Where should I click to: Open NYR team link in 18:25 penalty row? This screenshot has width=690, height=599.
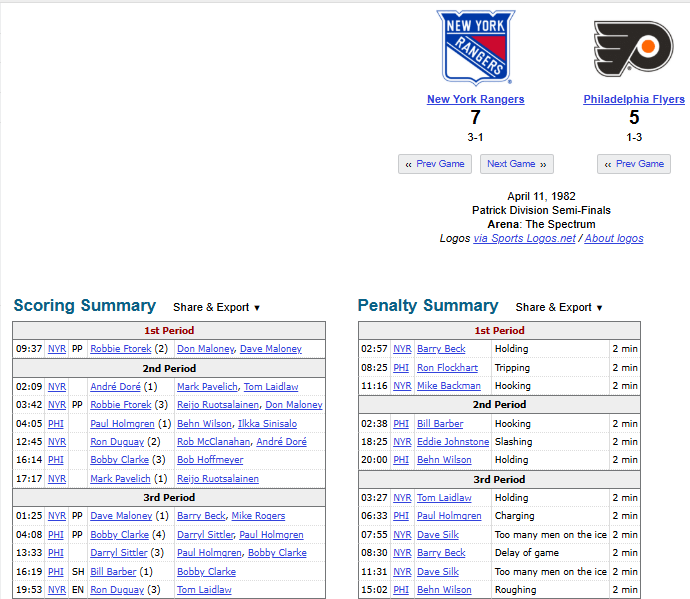point(402,442)
